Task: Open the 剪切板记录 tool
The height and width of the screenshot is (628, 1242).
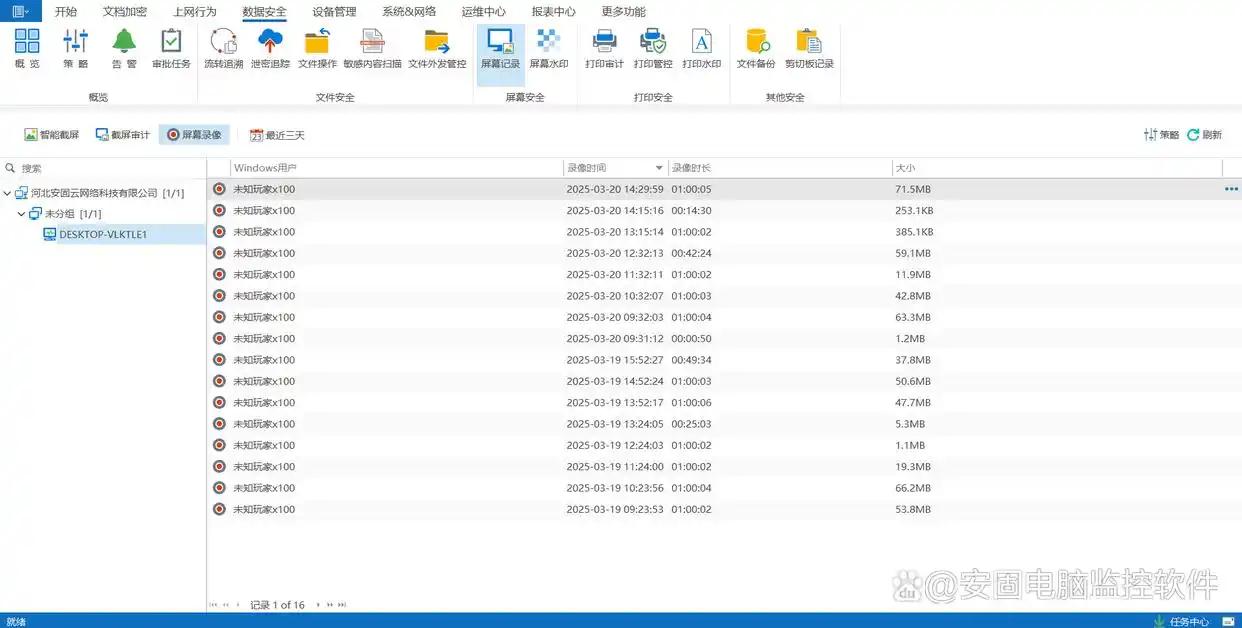Action: (x=809, y=49)
